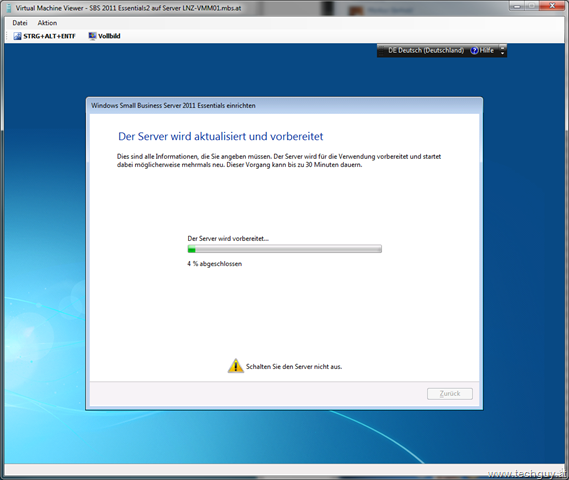Click heading 'Der Server wird aktualisiert und vorbereitet'

click(221, 136)
